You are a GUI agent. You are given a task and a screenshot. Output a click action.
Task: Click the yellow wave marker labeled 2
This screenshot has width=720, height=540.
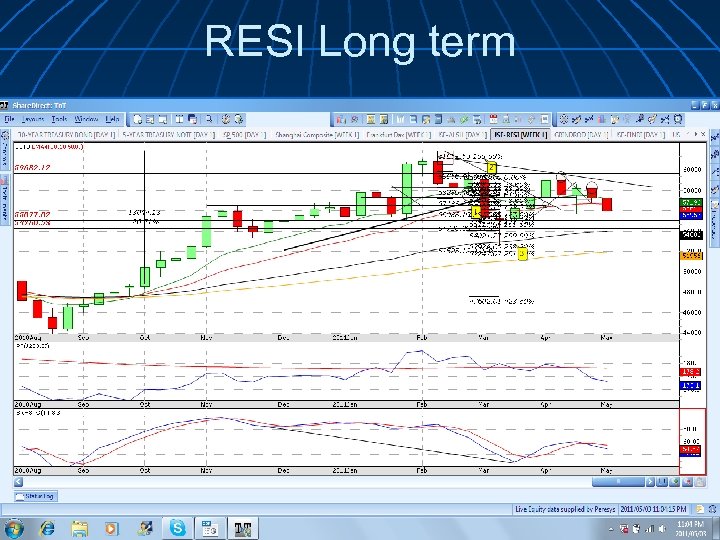(491, 168)
